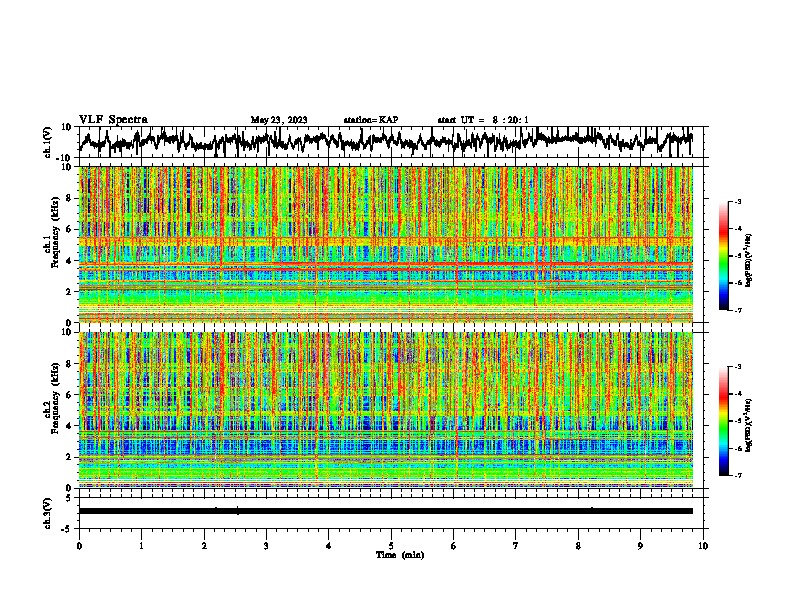Click the ch.1 spectrogram plot area
792x612 pixels.
pyautogui.click(x=386, y=244)
